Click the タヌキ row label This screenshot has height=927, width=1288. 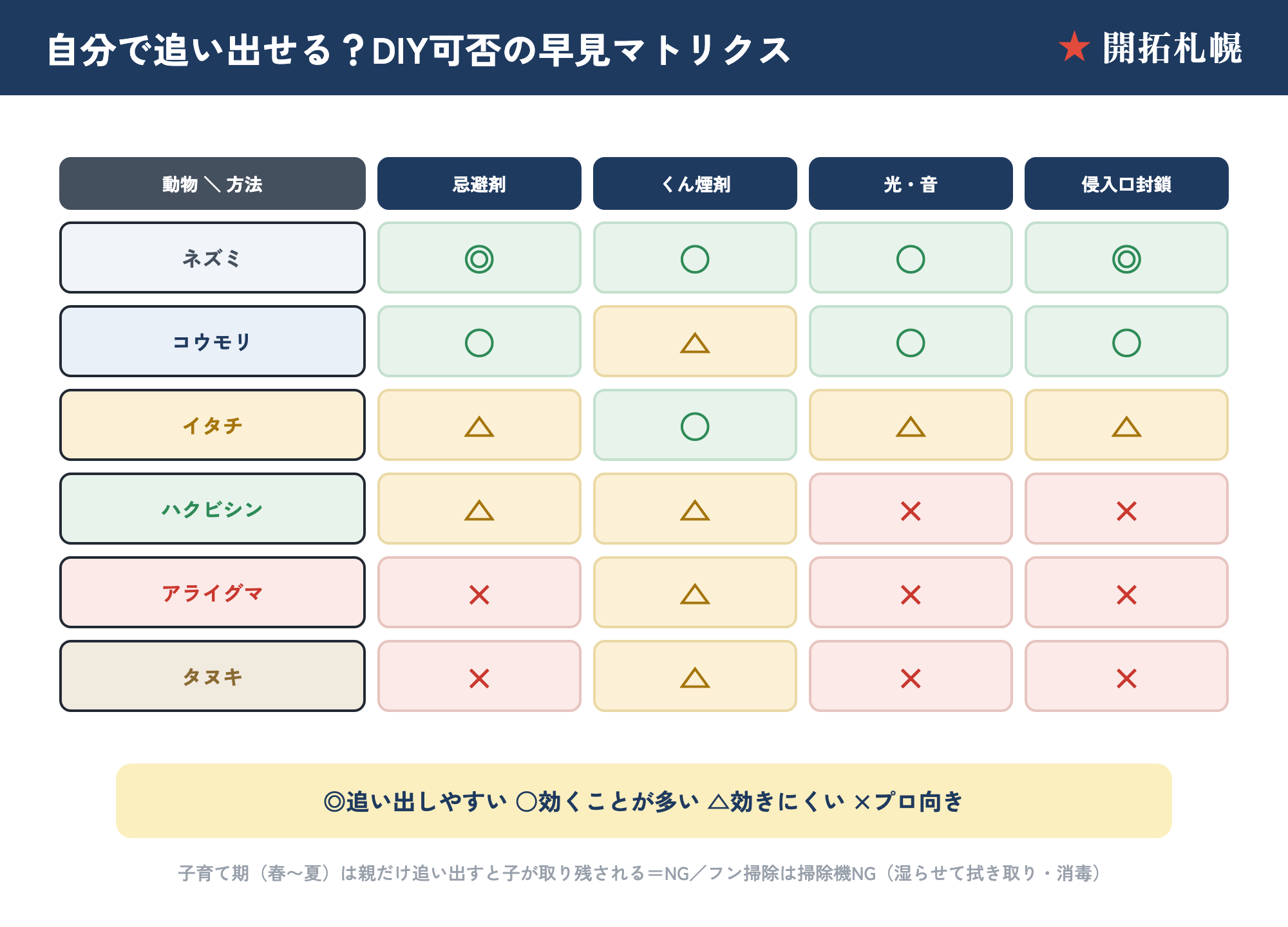pyautogui.click(x=213, y=676)
